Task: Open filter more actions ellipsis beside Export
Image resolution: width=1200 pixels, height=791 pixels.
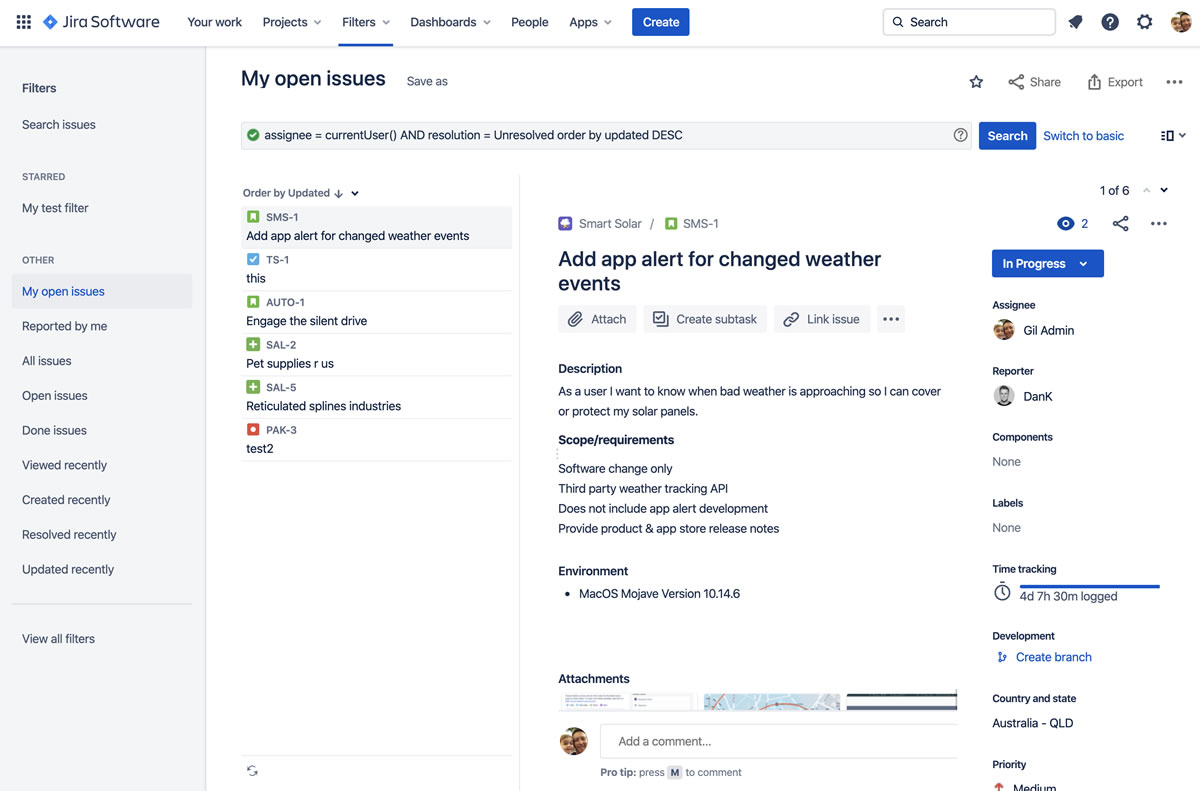Action: click(x=1174, y=82)
